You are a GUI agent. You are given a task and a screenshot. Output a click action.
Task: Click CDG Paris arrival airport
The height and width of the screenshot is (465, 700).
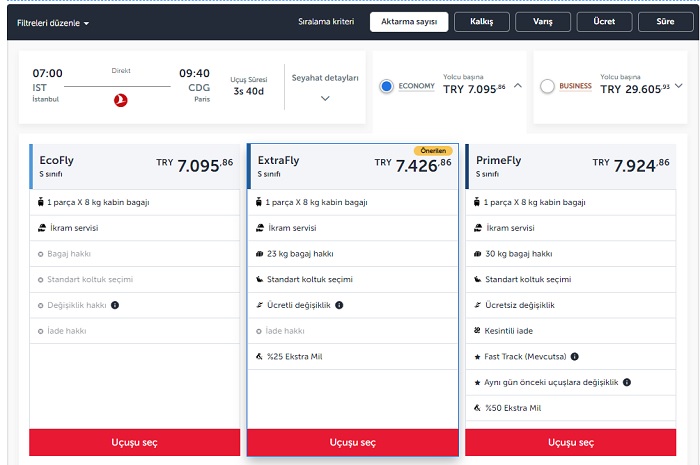coord(199,92)
